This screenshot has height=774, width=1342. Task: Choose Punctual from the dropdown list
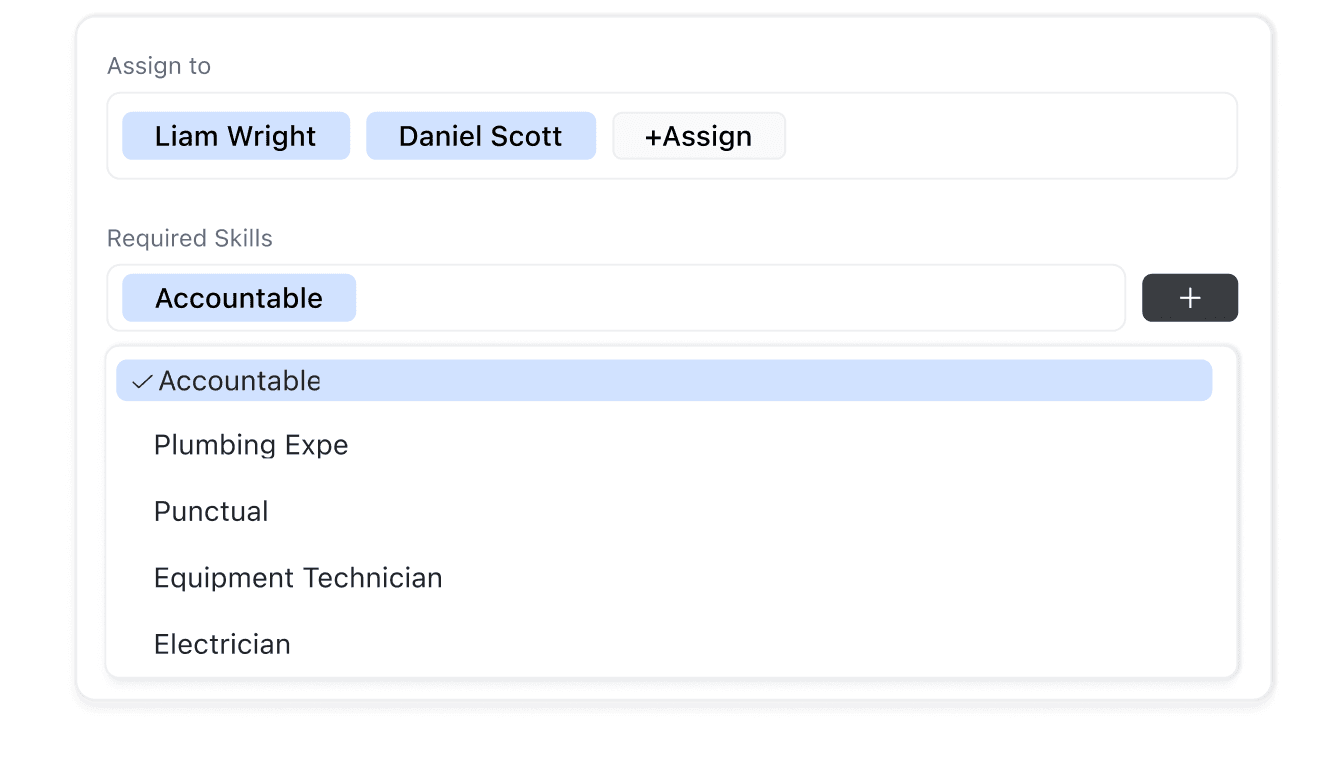point(211,511)
